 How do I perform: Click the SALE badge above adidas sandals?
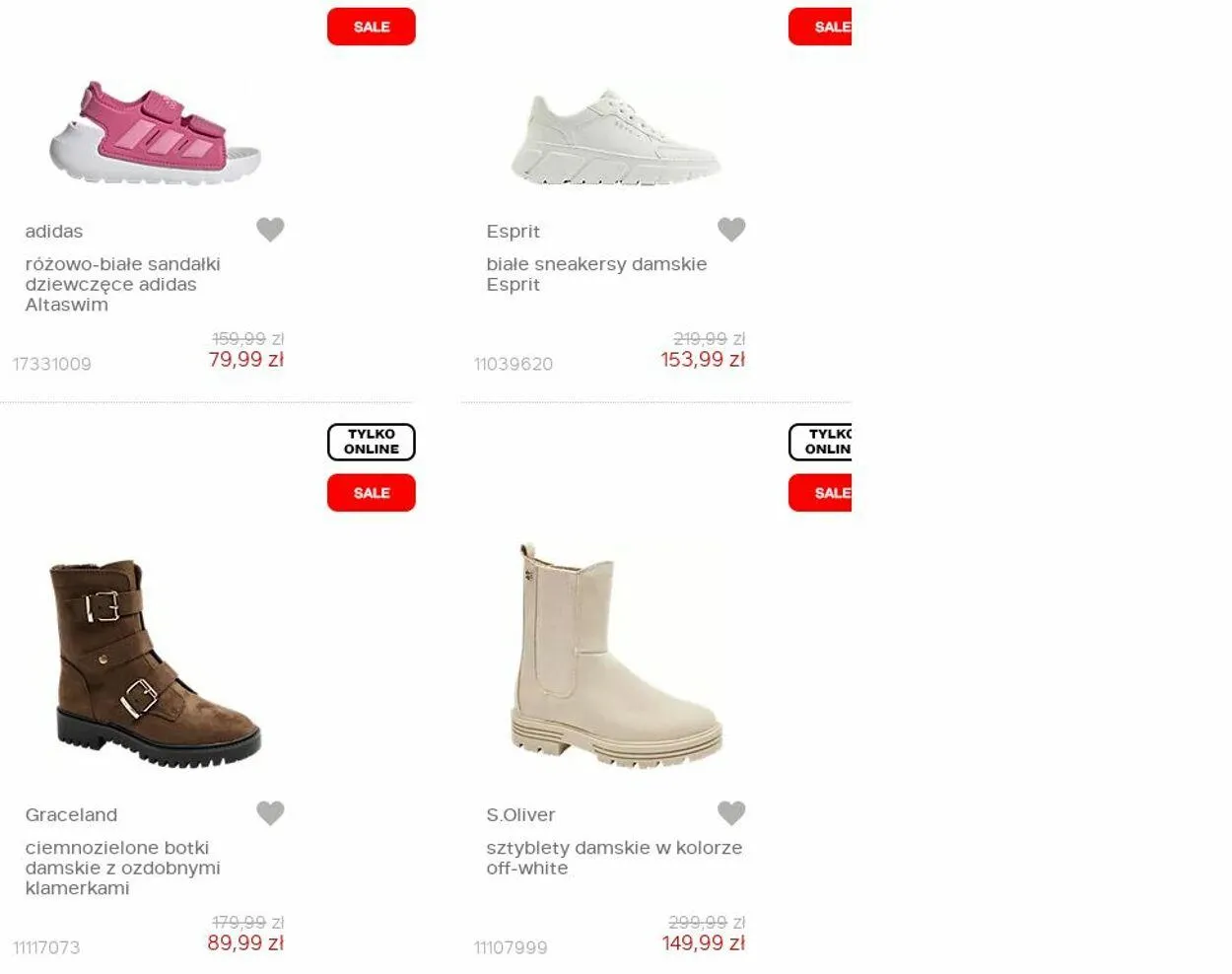click(x=372, y=27)
